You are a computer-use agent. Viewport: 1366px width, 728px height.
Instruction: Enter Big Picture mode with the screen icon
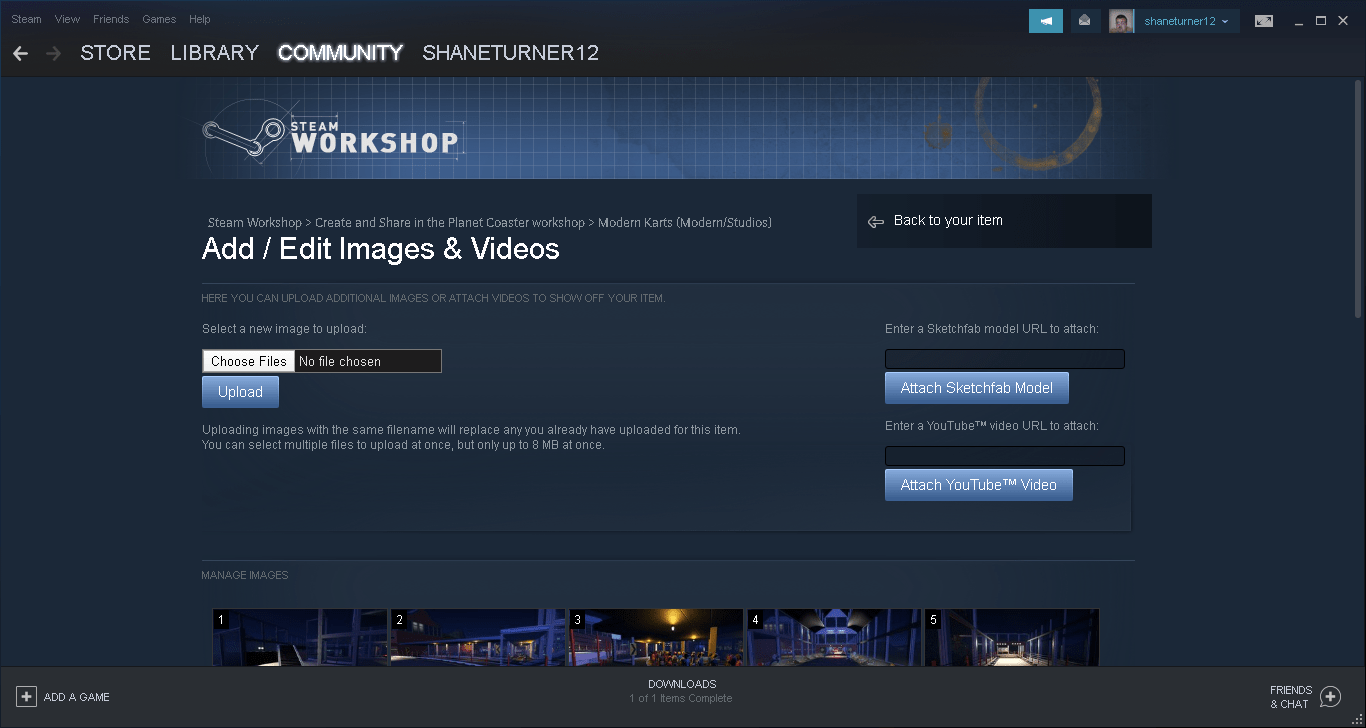click(x=1263, y=20)
